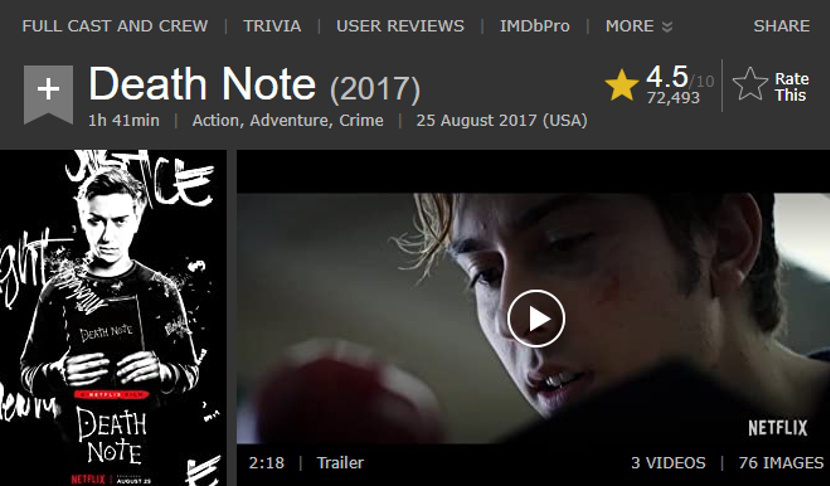830x486 pixels.
Task: Click the 72,493 ratings count
Action: [673, 98]
